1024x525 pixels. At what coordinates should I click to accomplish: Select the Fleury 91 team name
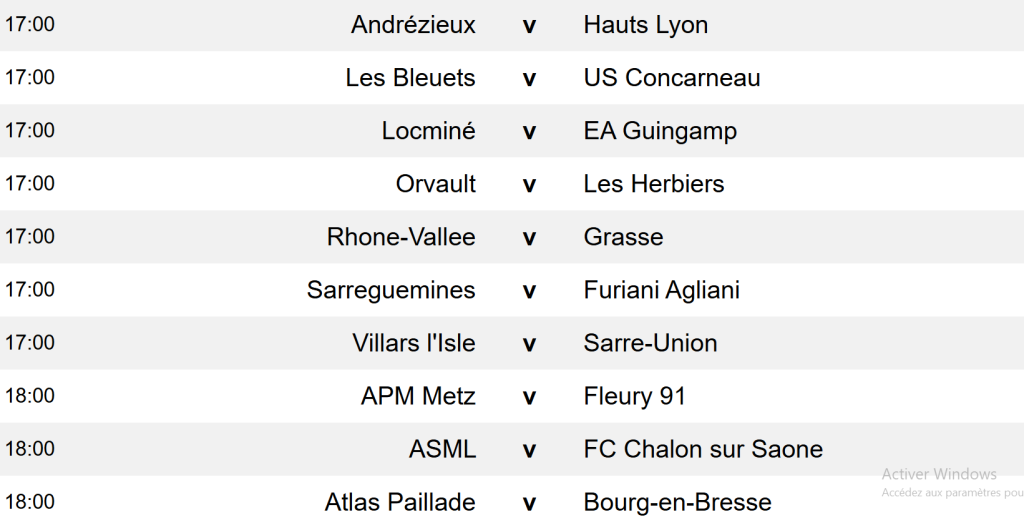pos(634,396)
